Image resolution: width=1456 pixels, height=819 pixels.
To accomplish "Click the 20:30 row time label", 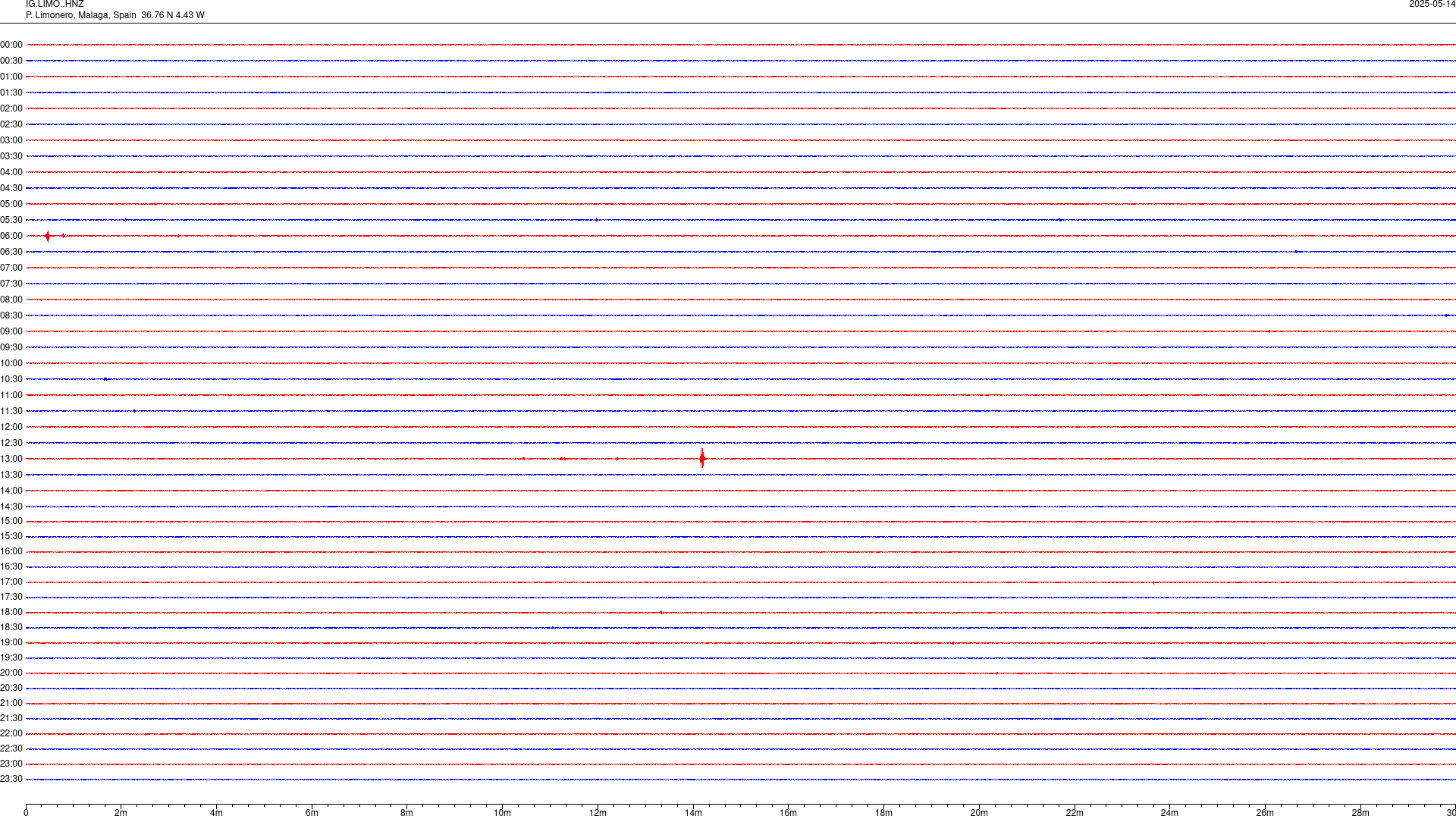I will pyautogui.click(x=11, y=688).
